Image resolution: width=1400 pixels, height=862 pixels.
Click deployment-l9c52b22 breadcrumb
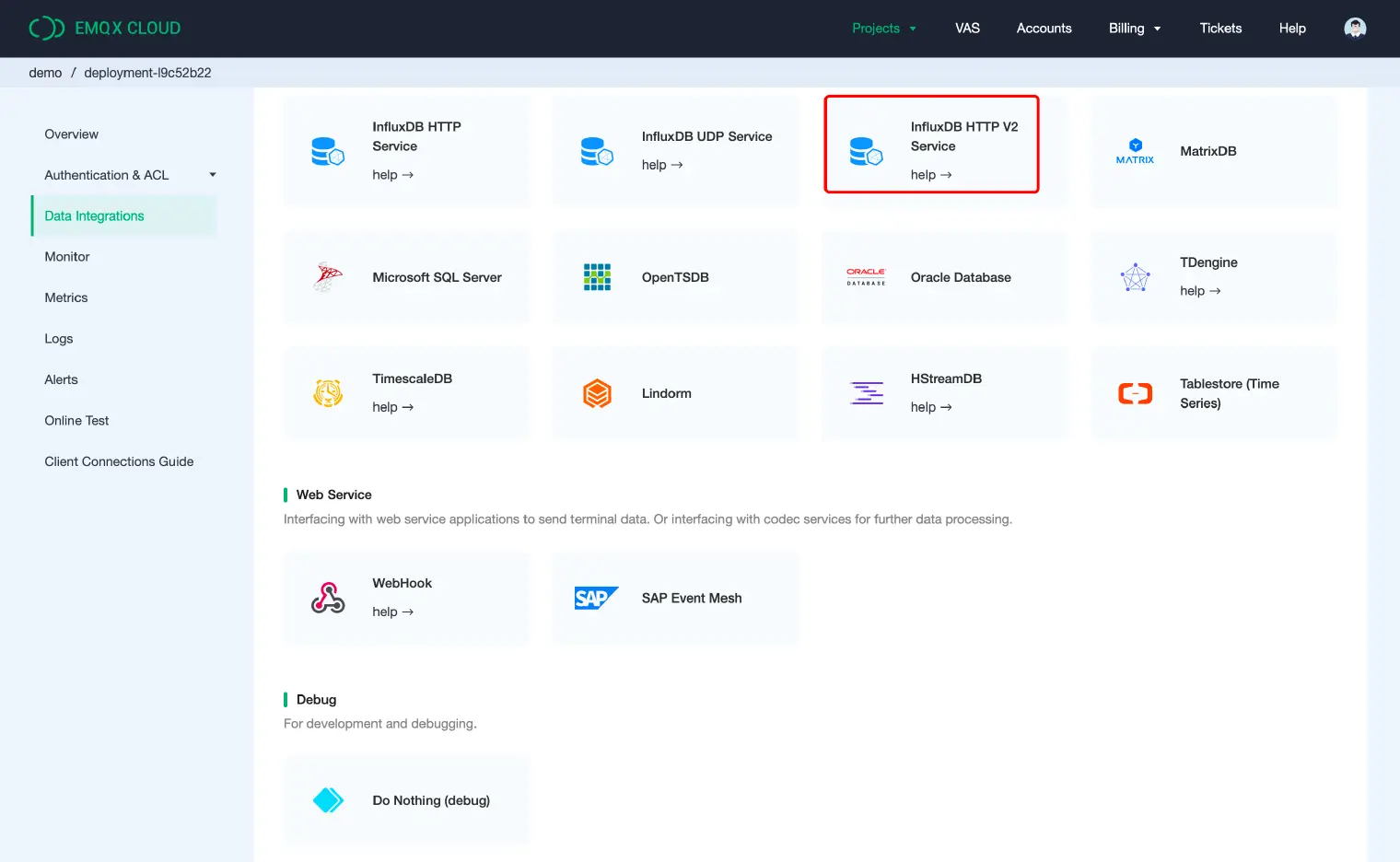[147, 73]
